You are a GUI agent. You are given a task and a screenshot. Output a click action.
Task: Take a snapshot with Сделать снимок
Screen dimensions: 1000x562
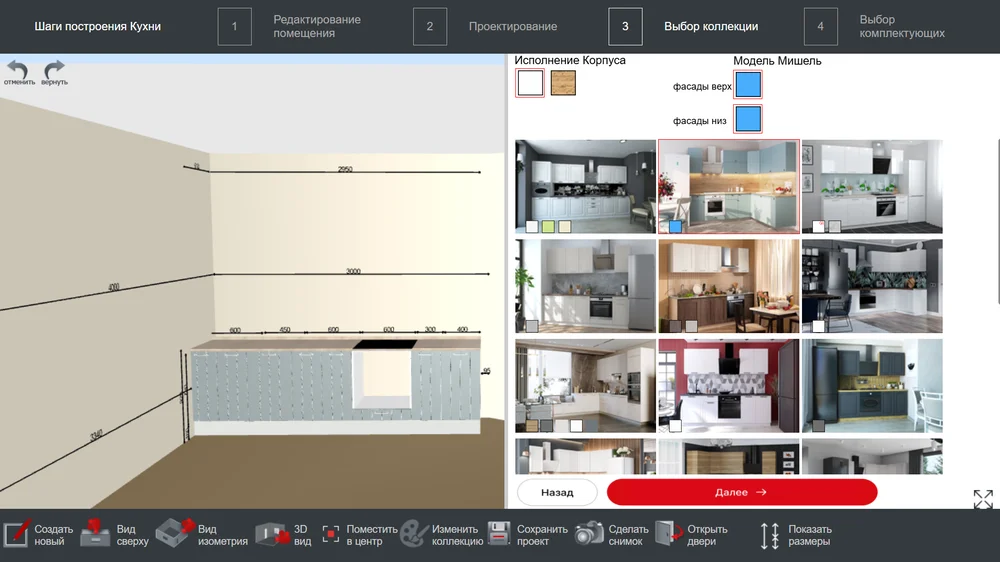(x=612, y=535)
